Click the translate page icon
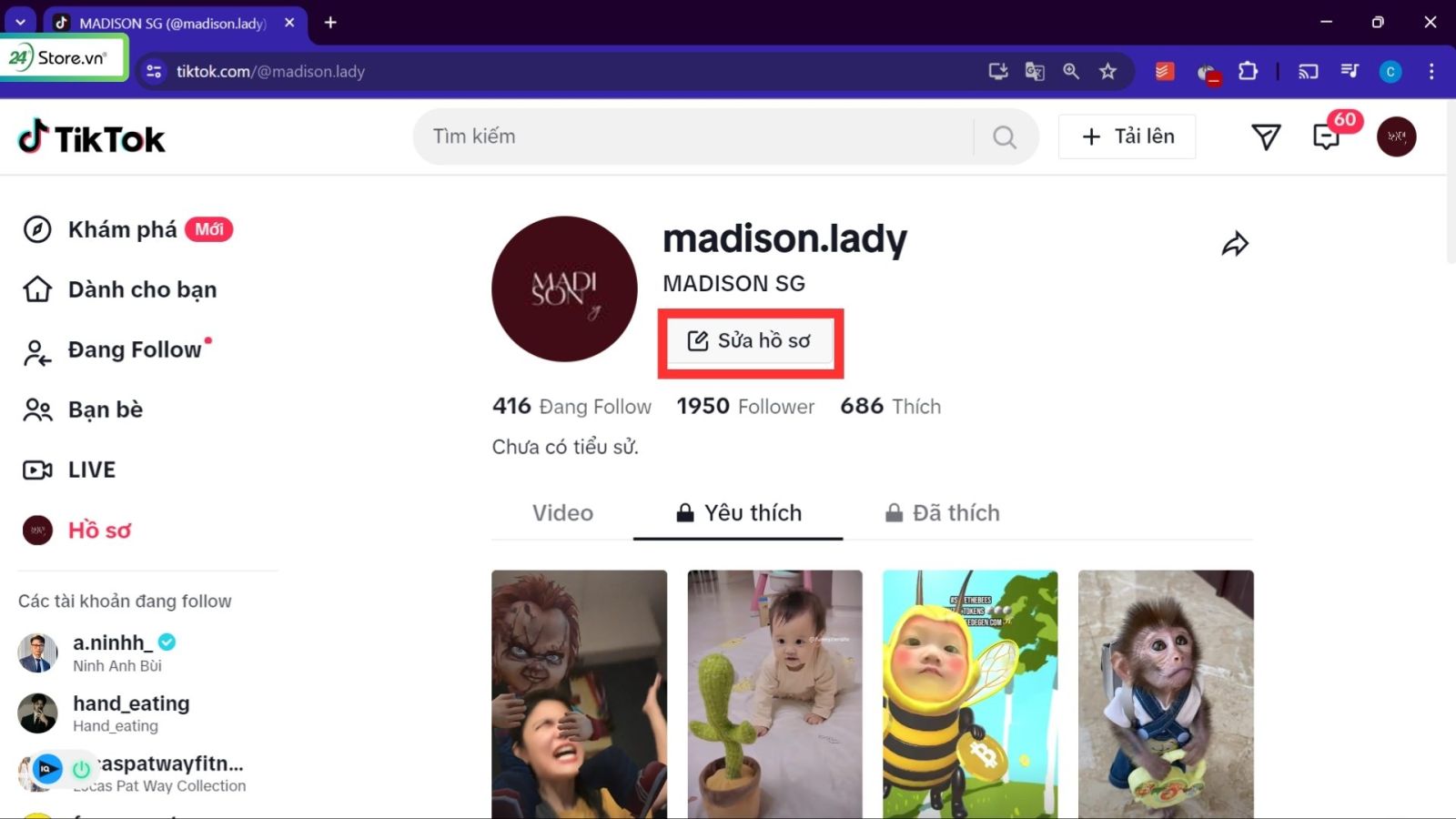The height and width of the screenshot is (819, 1456). 1035,71
